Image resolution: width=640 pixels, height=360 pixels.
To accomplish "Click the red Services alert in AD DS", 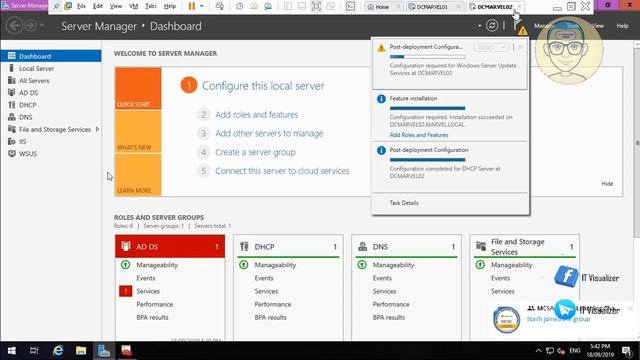I will tap(126, 291).
